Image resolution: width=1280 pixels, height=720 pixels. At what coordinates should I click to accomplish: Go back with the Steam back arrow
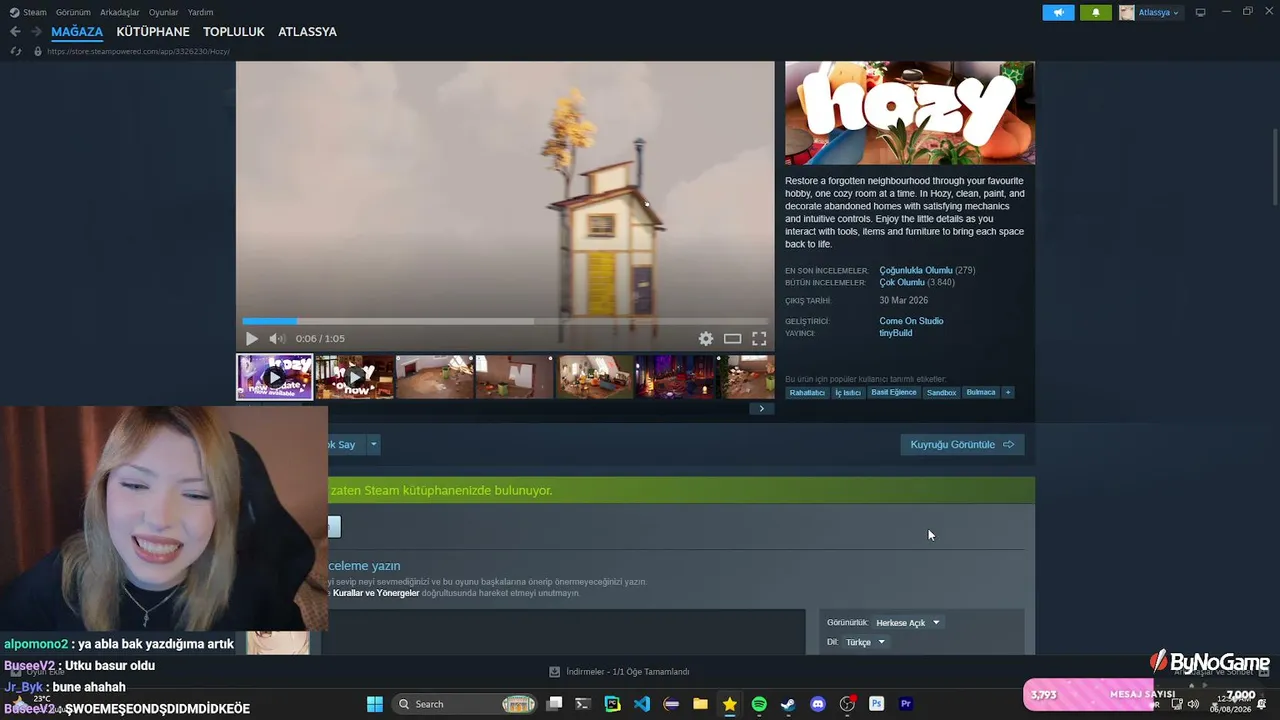pos(15,32)
